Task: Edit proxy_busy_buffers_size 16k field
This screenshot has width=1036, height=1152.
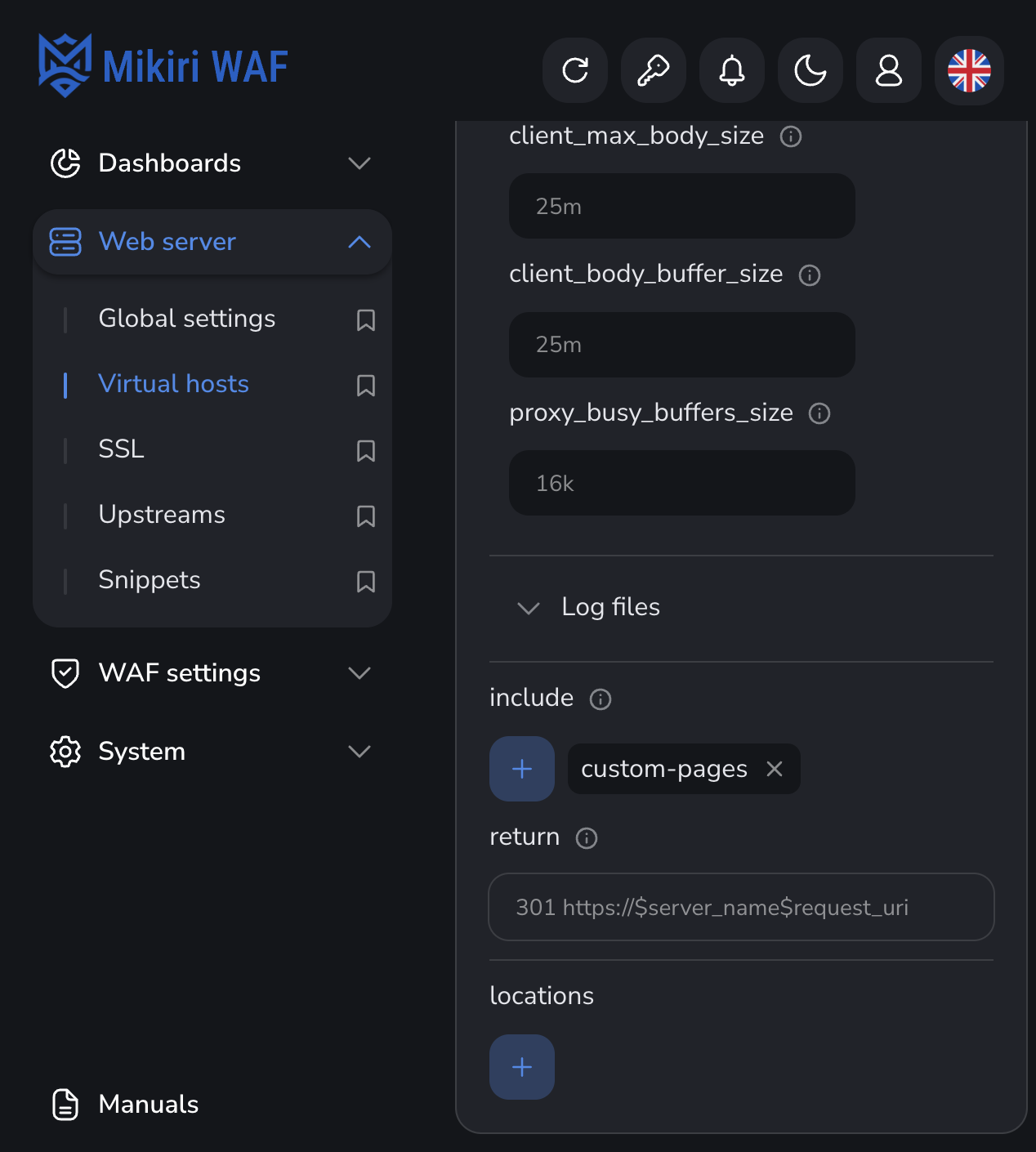Action: click(682, 483)
